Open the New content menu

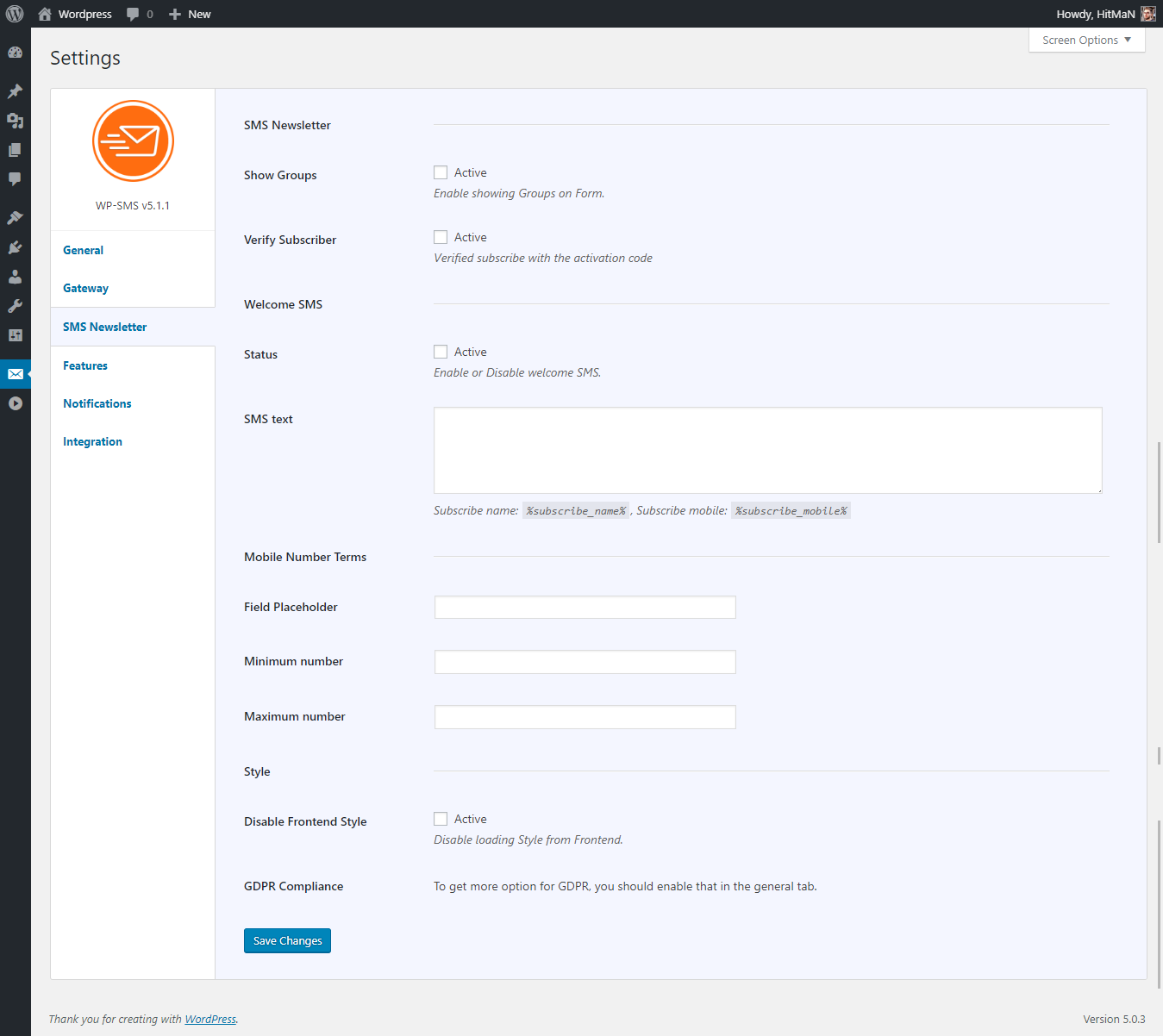190,14
